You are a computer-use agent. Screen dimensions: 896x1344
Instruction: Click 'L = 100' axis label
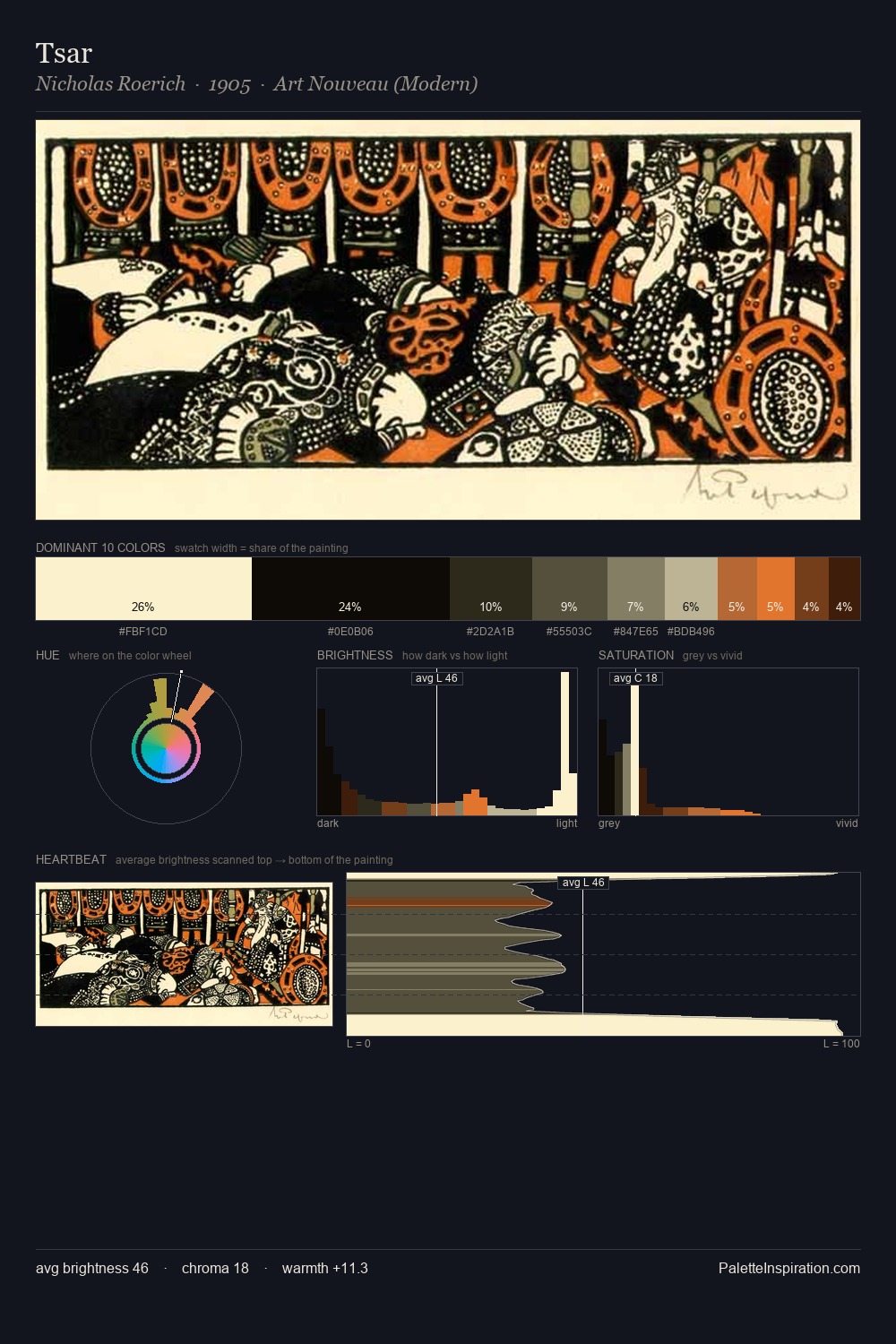pyautogui.click(x=841, y=1044)
